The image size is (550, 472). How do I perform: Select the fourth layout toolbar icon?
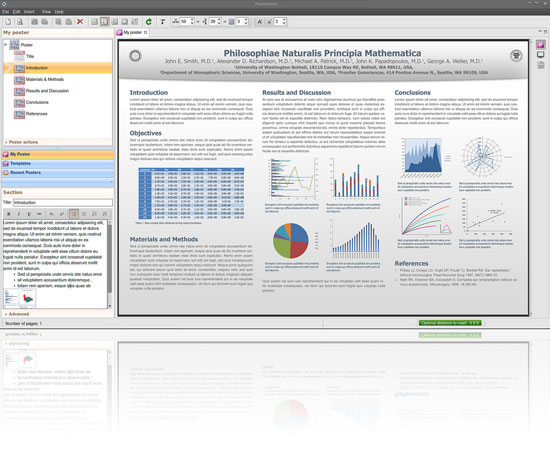click(x=125, y=22)
